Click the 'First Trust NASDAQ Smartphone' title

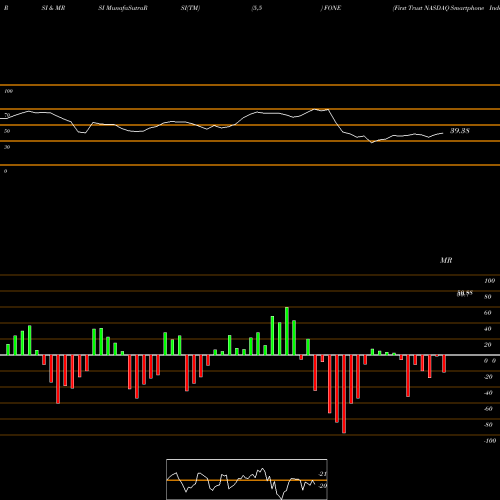438,8
